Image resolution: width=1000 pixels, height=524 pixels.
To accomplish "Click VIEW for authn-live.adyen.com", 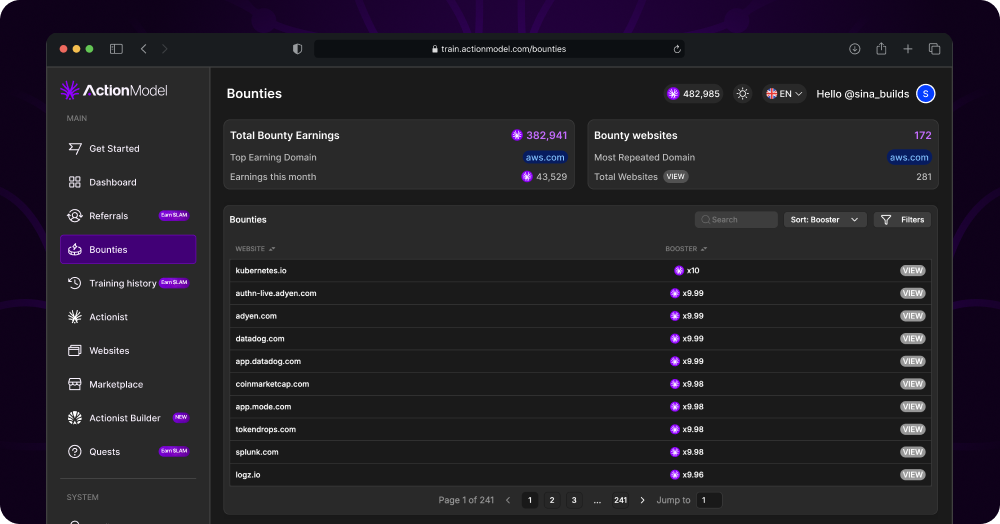I will click(913, 293).
